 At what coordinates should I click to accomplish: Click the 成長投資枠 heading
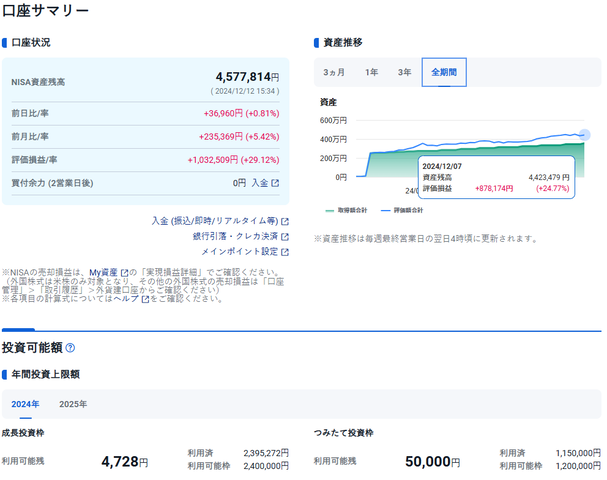pos(23,433)
